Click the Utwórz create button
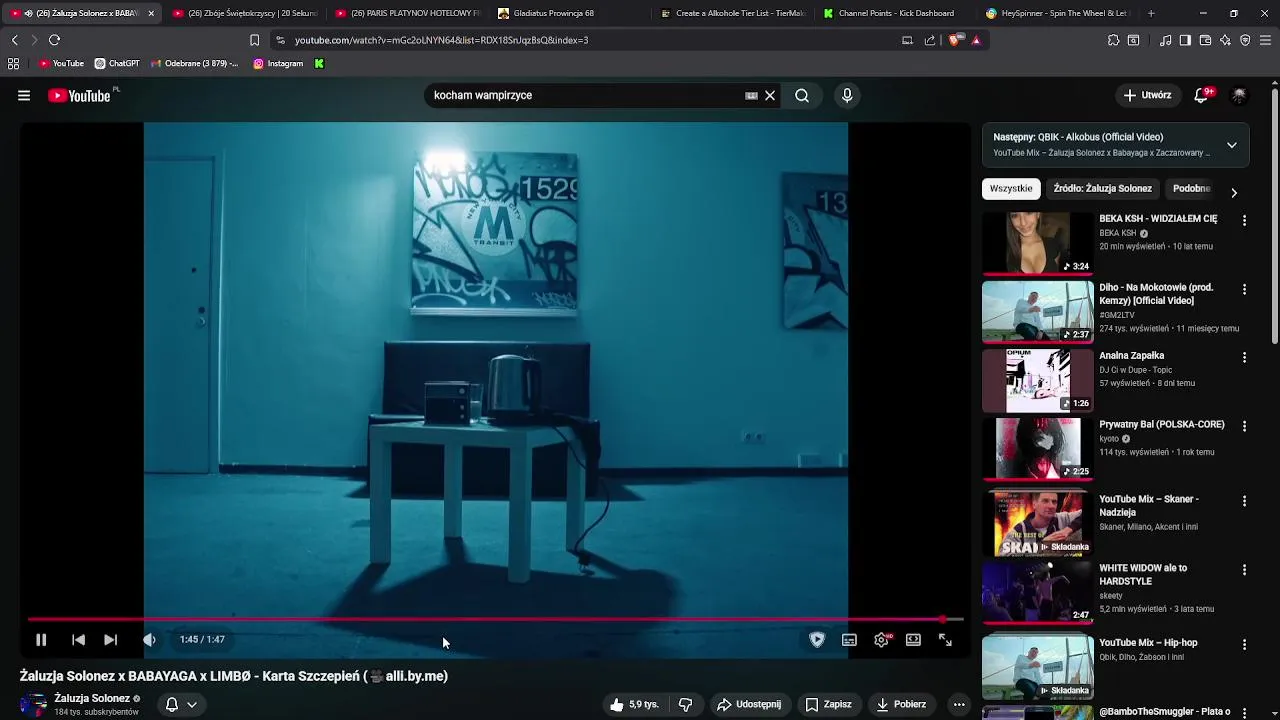This screenshot has width=1280, height=720. point(1146,96)
